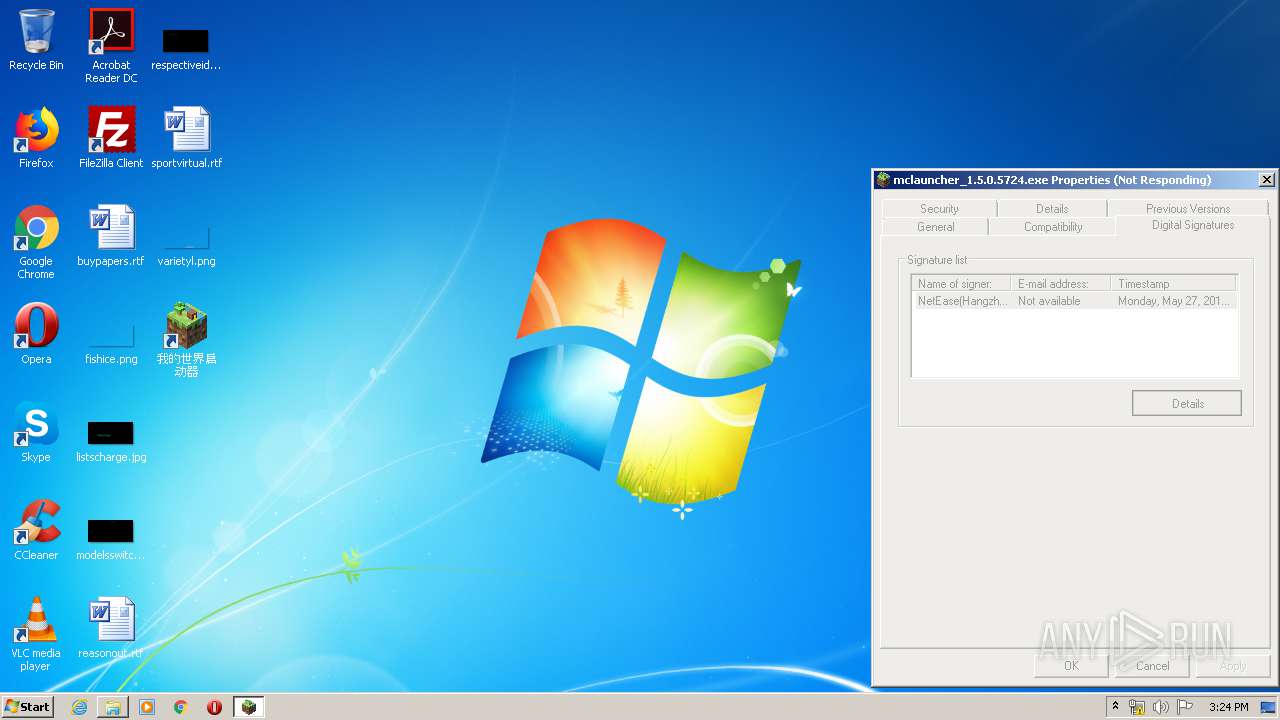Screen dimensions: 1280x720
Task: Select varietyl.png image file
Action: 186,246
